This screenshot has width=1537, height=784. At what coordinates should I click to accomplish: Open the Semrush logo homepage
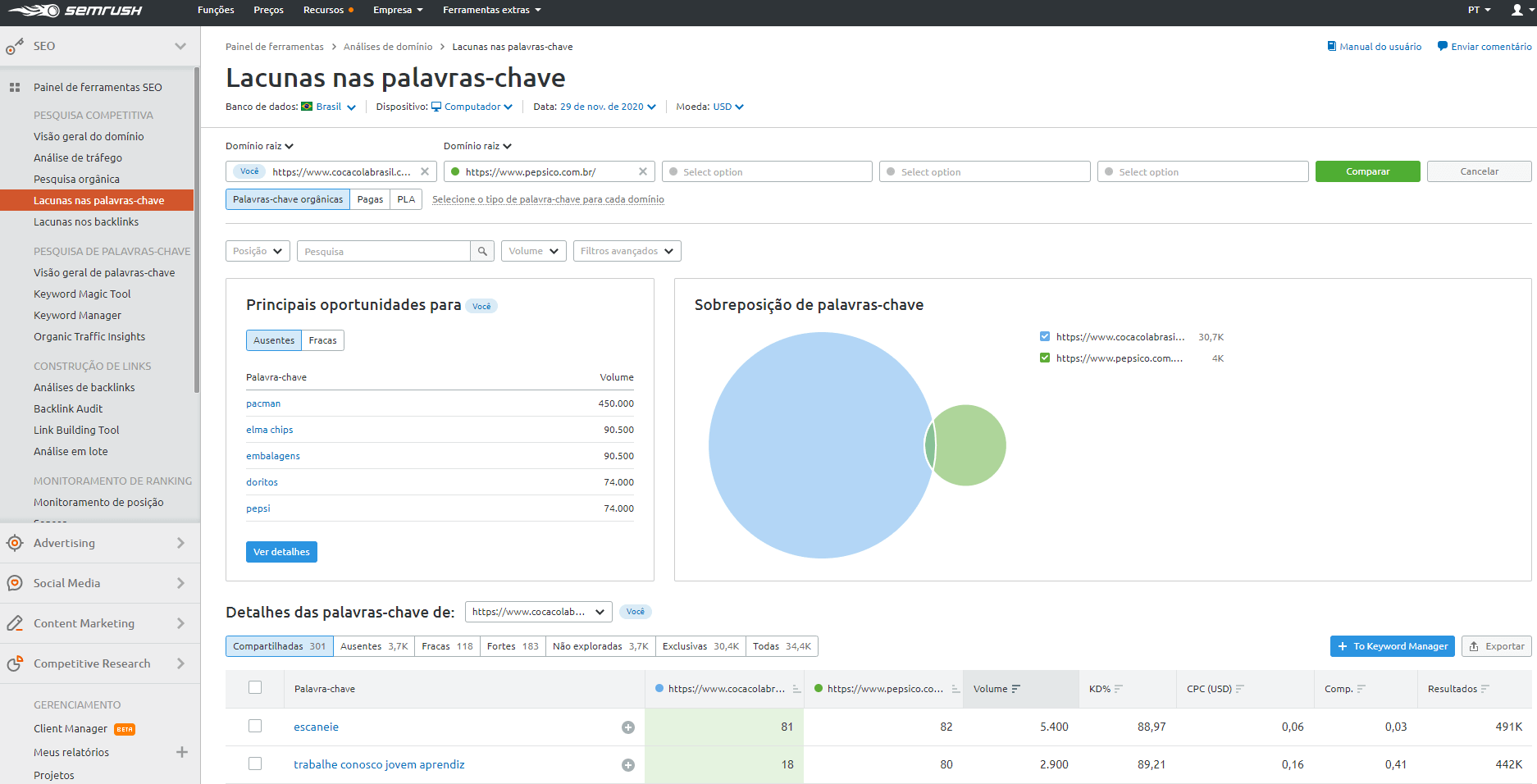pyautogui.click(x=75, y=11)
